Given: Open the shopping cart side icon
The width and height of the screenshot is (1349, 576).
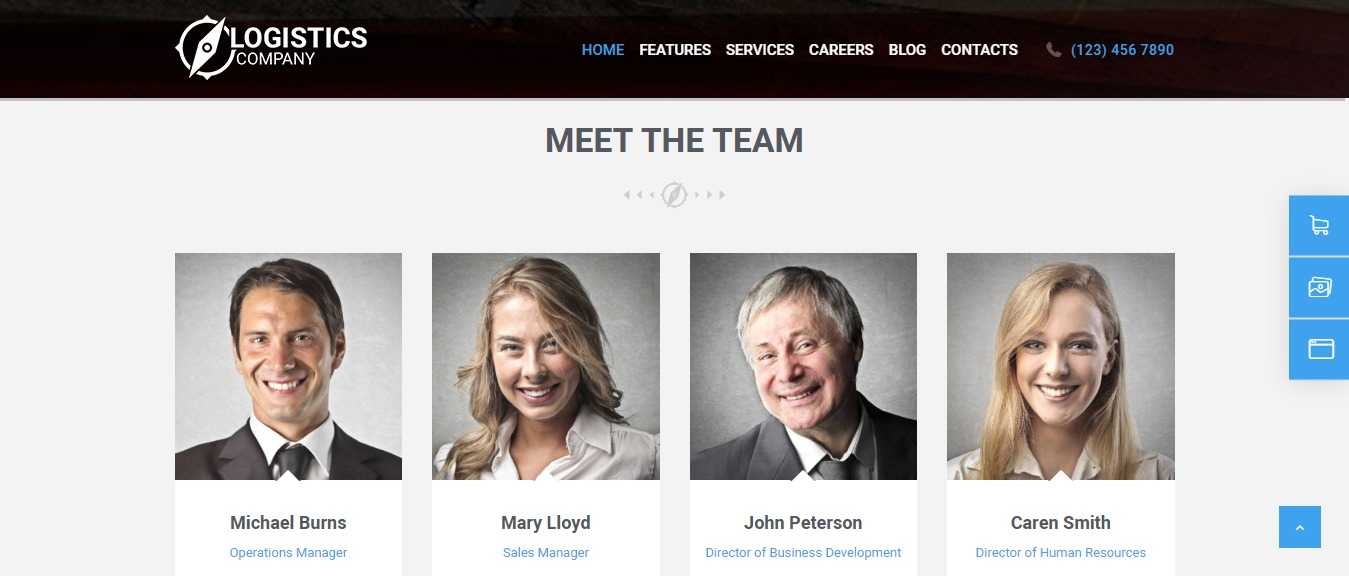Looking at the screenshot, I should 1319,226.
